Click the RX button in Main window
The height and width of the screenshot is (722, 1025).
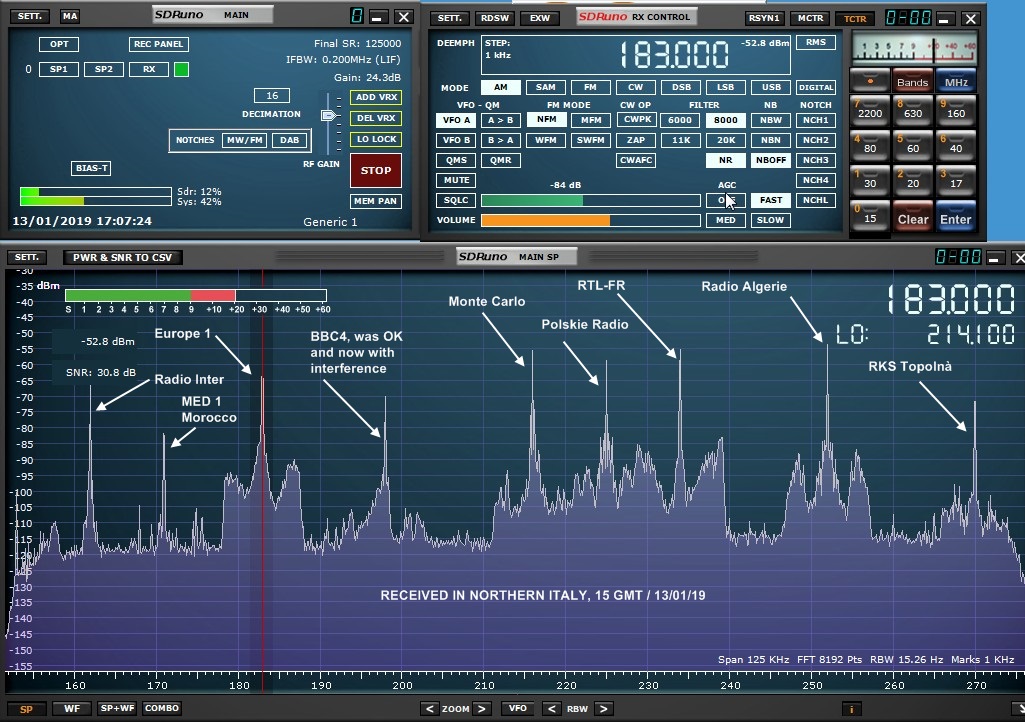coord(149,69)
